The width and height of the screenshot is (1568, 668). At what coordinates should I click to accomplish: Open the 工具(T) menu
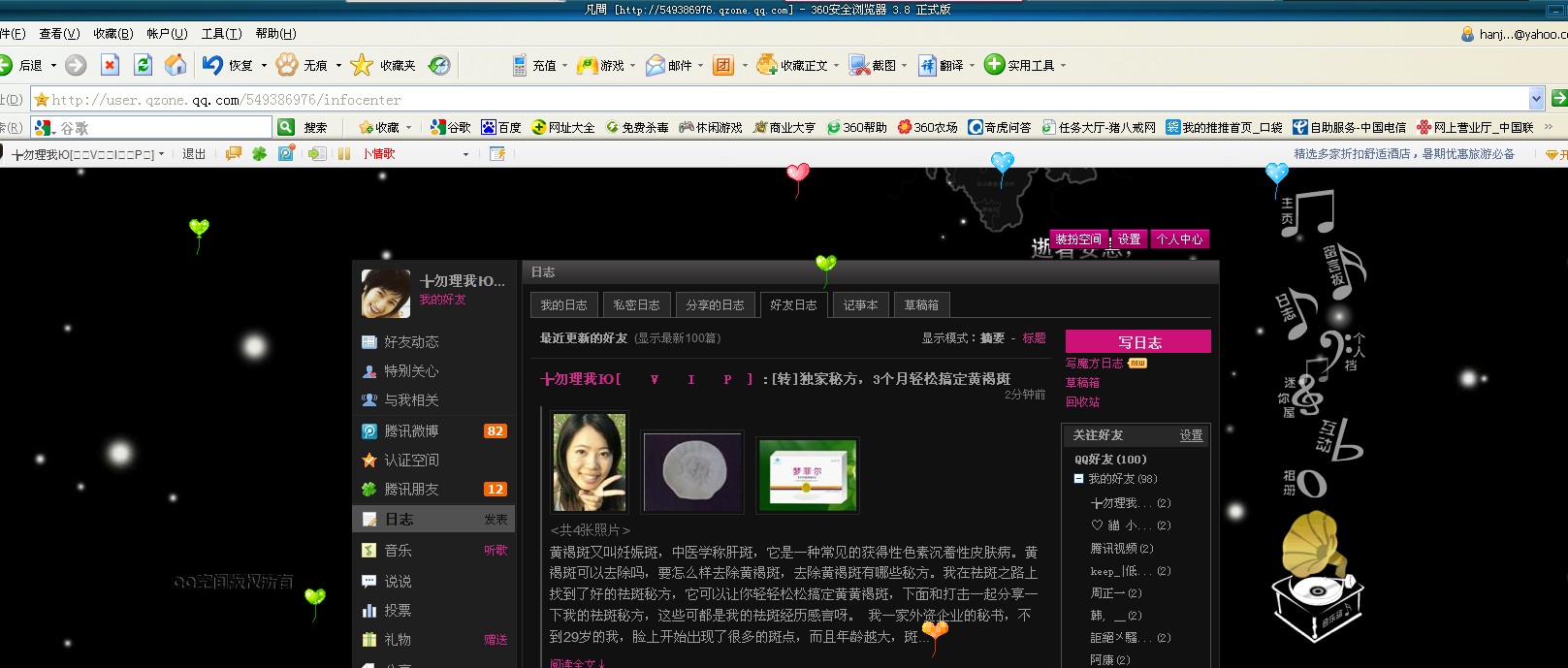pos(221,34)
